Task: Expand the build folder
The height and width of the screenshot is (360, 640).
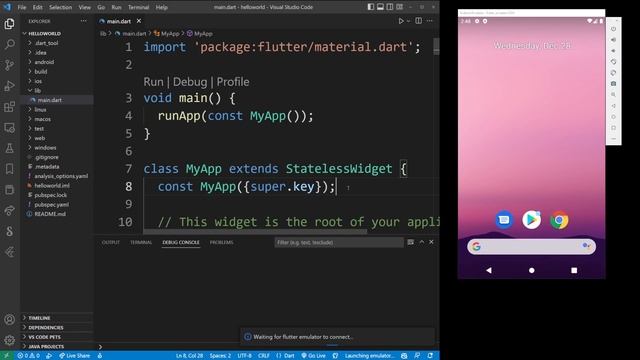Action: pos(40,71)
